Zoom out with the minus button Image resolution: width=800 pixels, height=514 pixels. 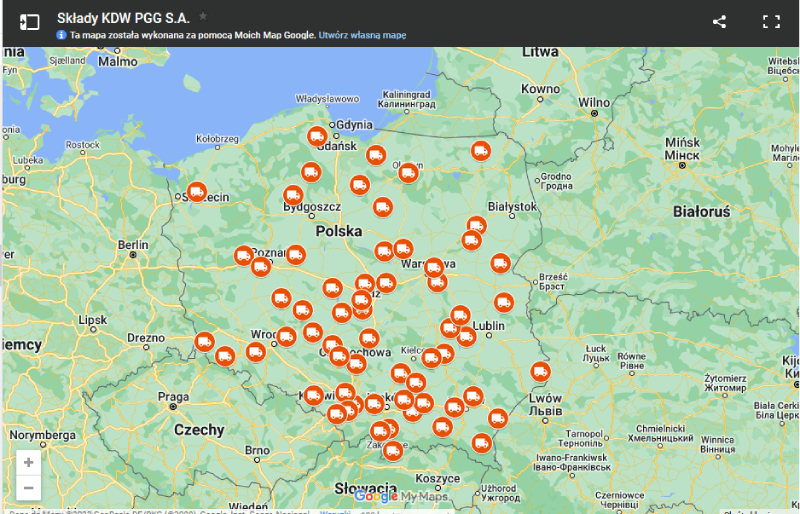click(x=29, y=487)
